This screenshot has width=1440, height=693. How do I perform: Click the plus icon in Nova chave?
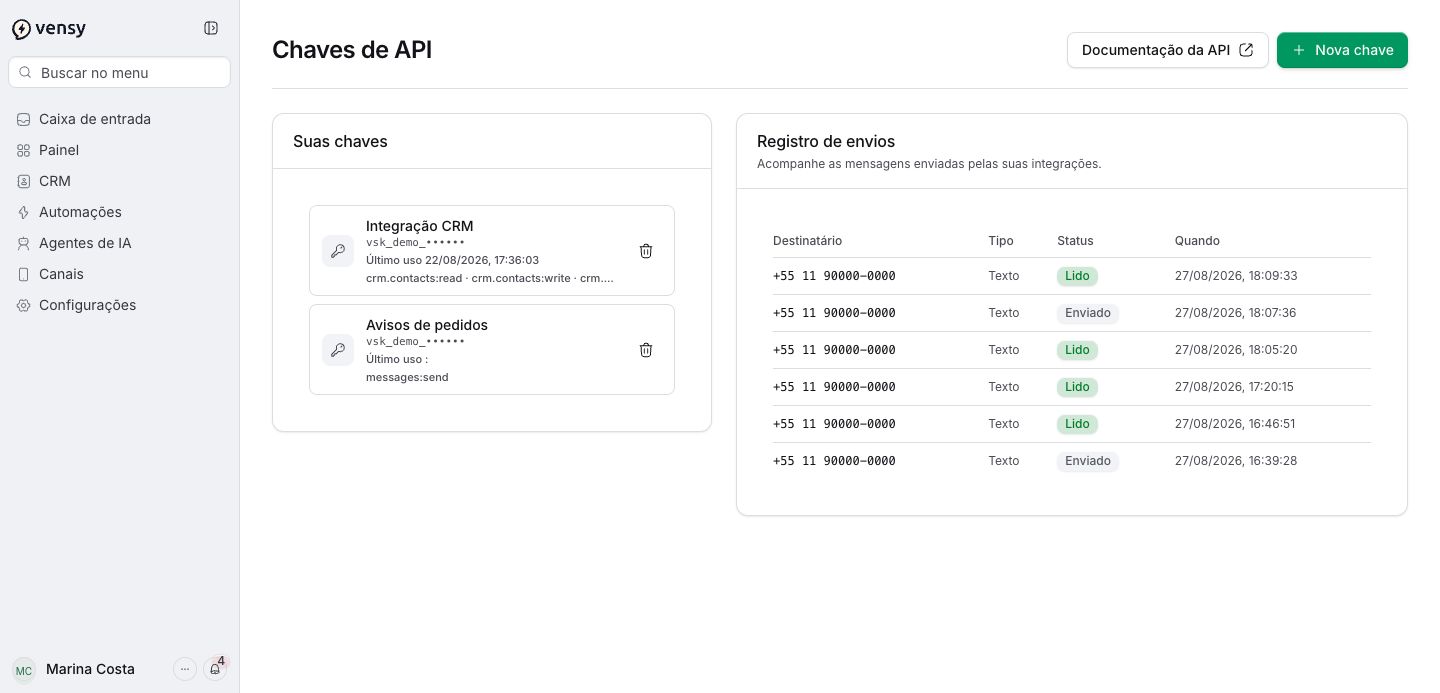(1299, 50)
